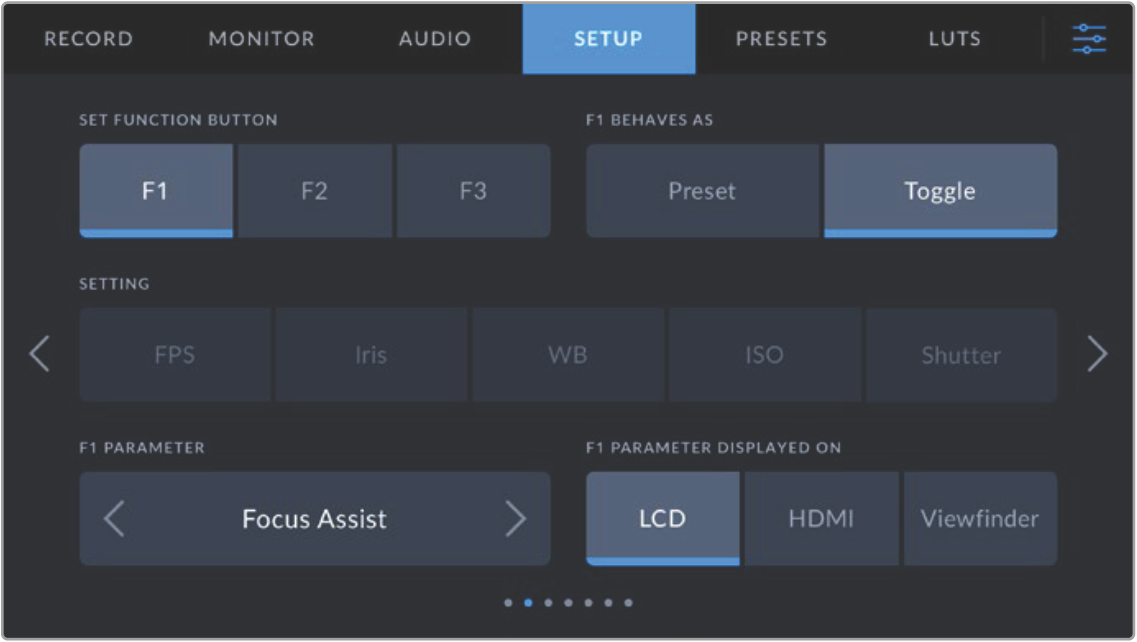Set F1 behavior to Toggle
Screen dimensions: 1137x642
point(940,191)
